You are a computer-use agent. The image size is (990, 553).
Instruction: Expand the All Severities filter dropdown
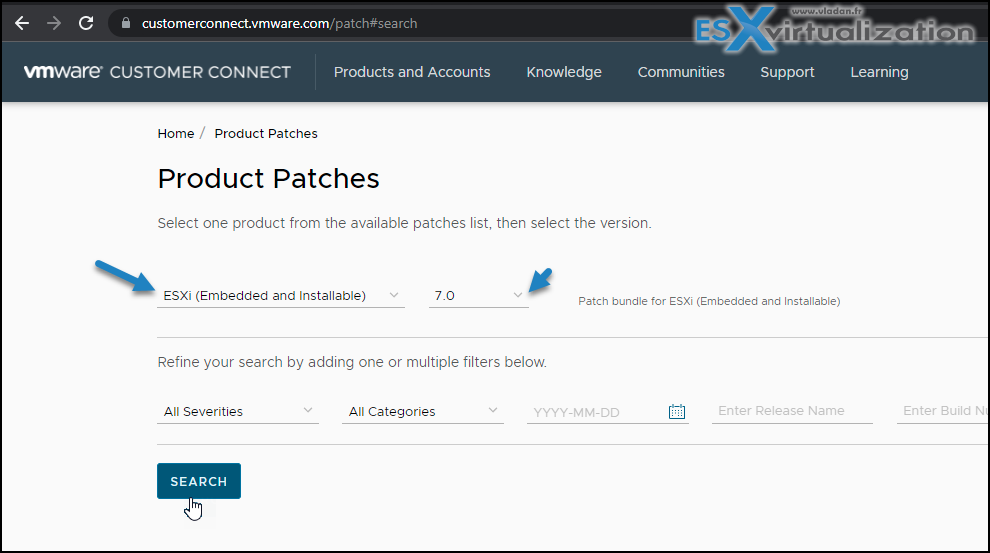pos(237,412)
